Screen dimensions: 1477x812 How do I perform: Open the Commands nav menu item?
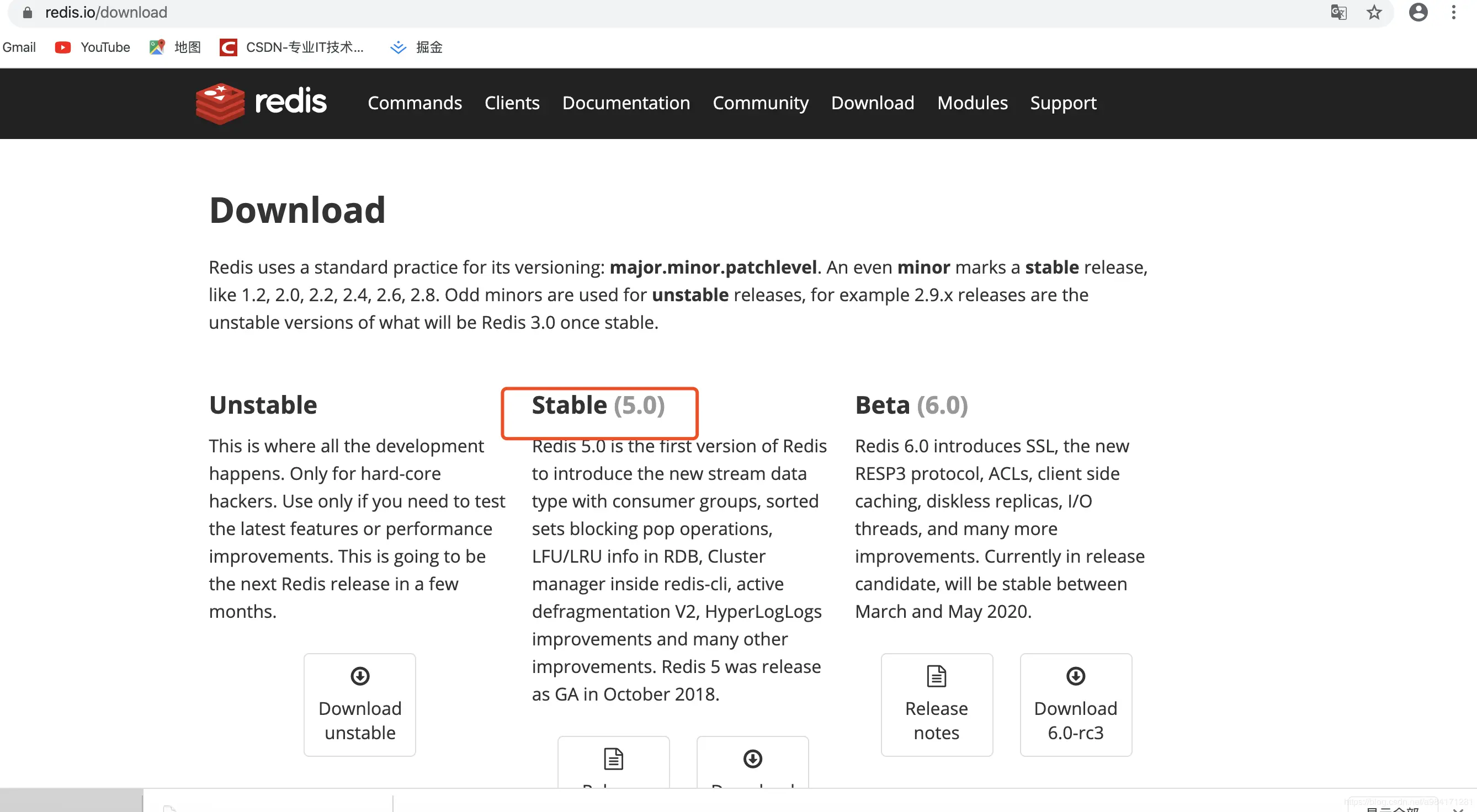tap(415, 103)
